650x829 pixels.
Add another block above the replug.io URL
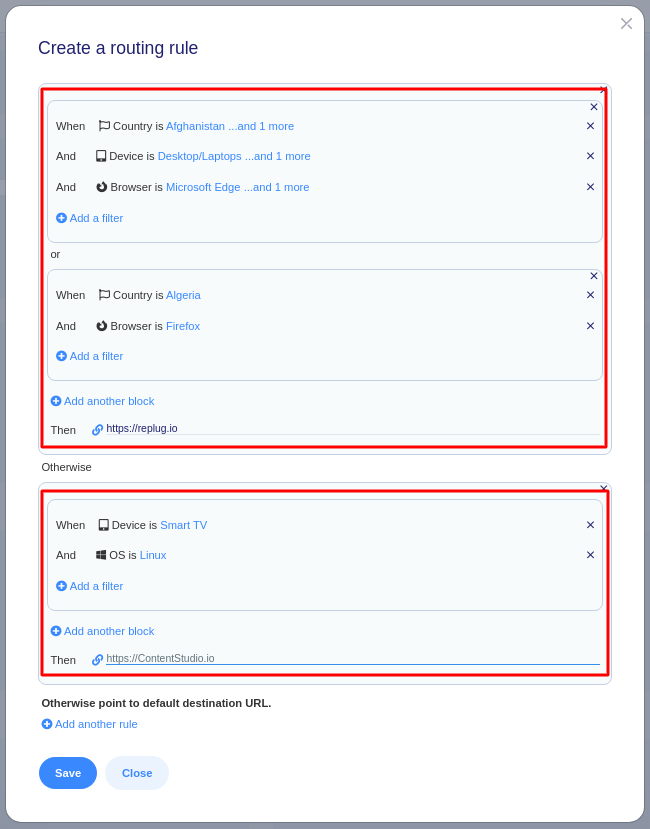103,401
